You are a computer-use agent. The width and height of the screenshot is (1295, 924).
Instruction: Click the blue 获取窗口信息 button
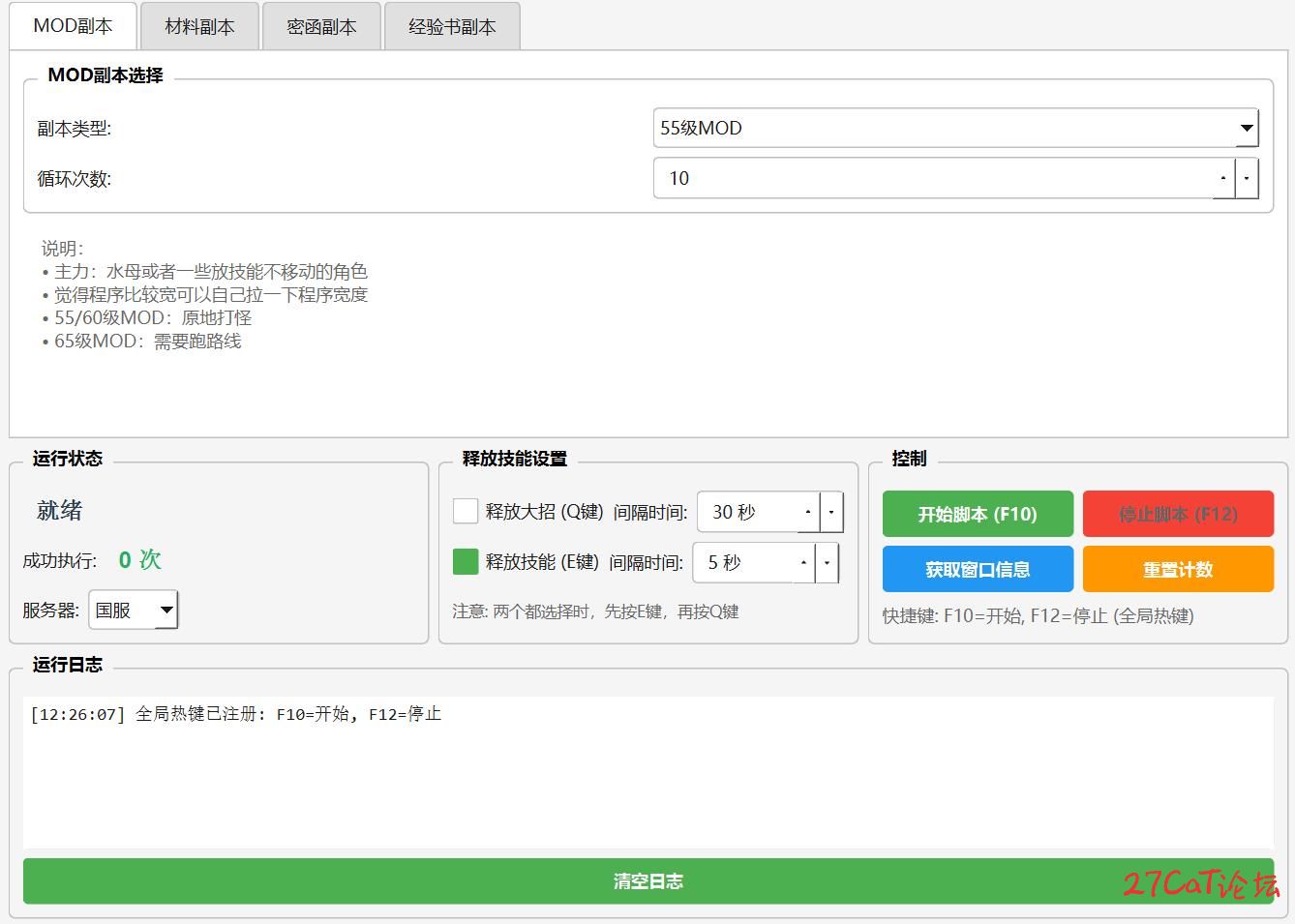tap(978, 569)
